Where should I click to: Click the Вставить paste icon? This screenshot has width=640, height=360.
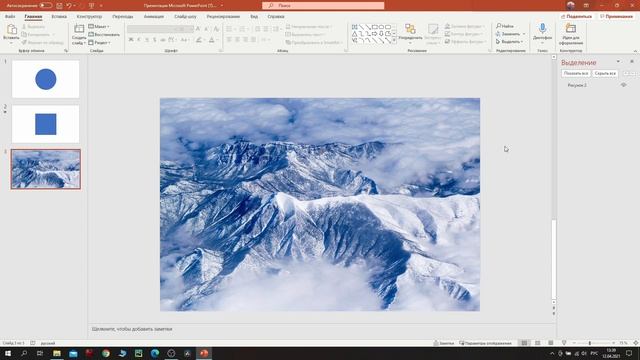[12, 29]
